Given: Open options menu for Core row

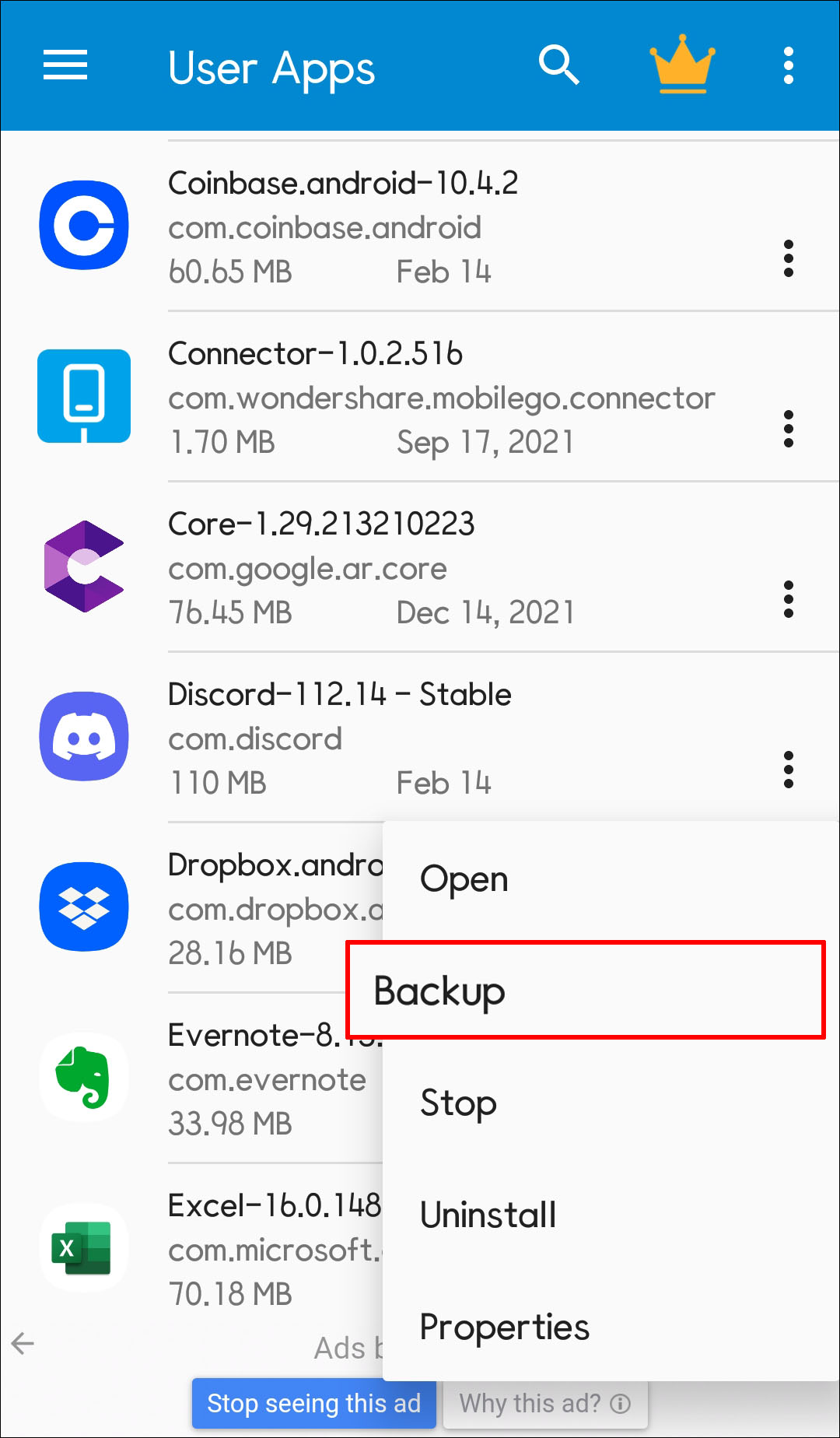Looking at the screenshot, I should tap(789, 599).
